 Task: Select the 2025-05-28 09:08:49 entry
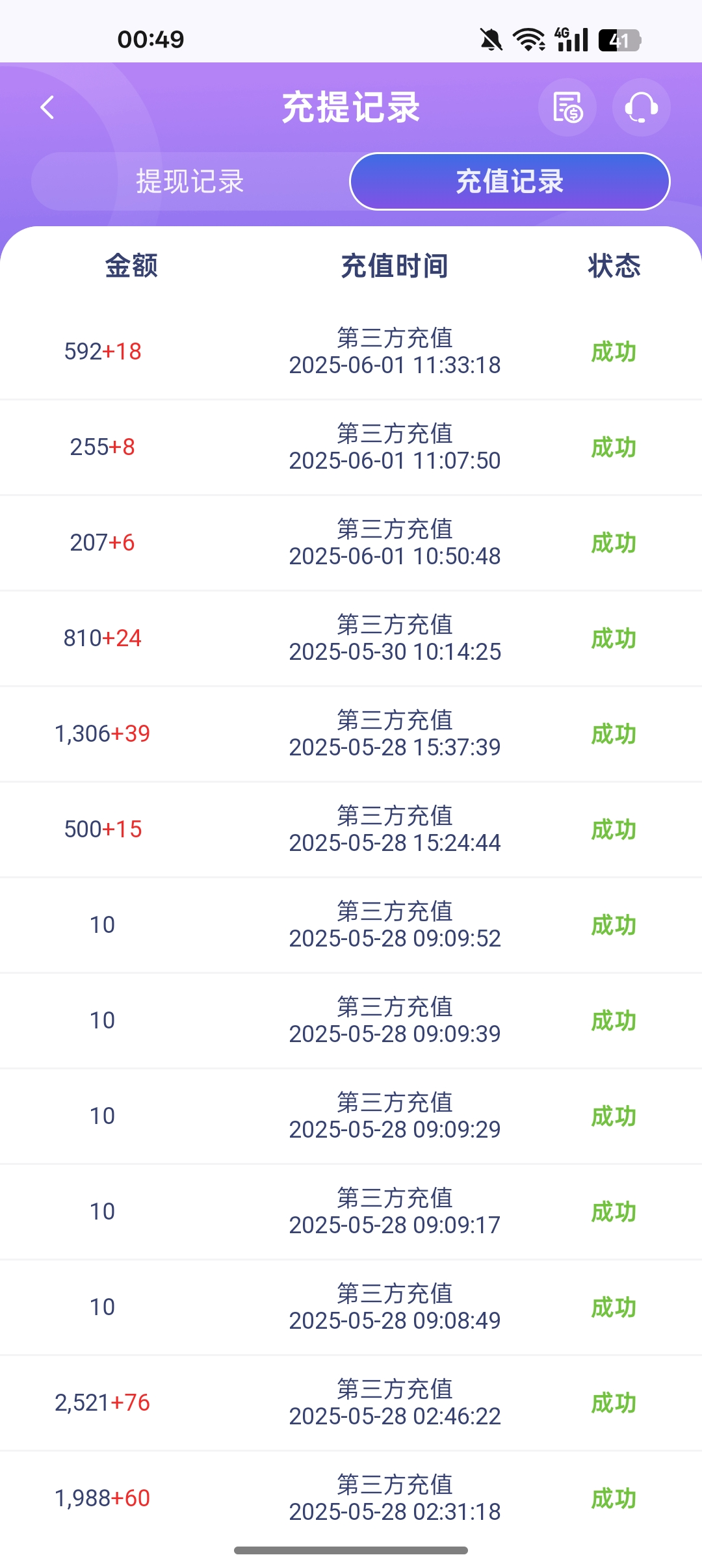click(x=395, y=1320)
